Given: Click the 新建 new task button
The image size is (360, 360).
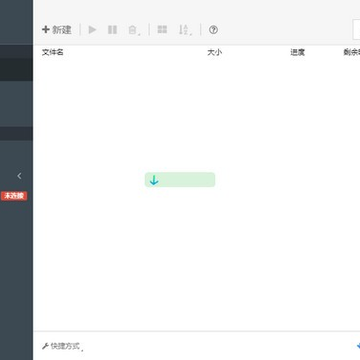Looking at the screenshot, I should [x=57, y=30].
